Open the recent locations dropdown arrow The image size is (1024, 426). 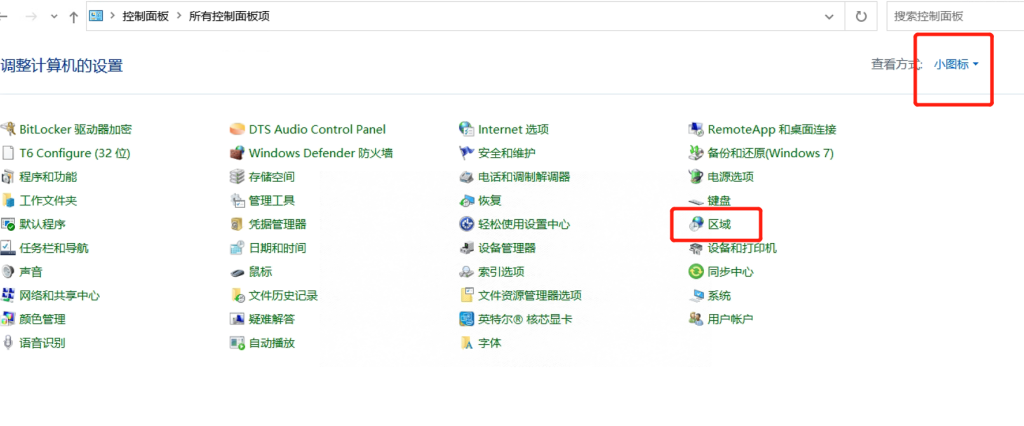tap(54, 16)
